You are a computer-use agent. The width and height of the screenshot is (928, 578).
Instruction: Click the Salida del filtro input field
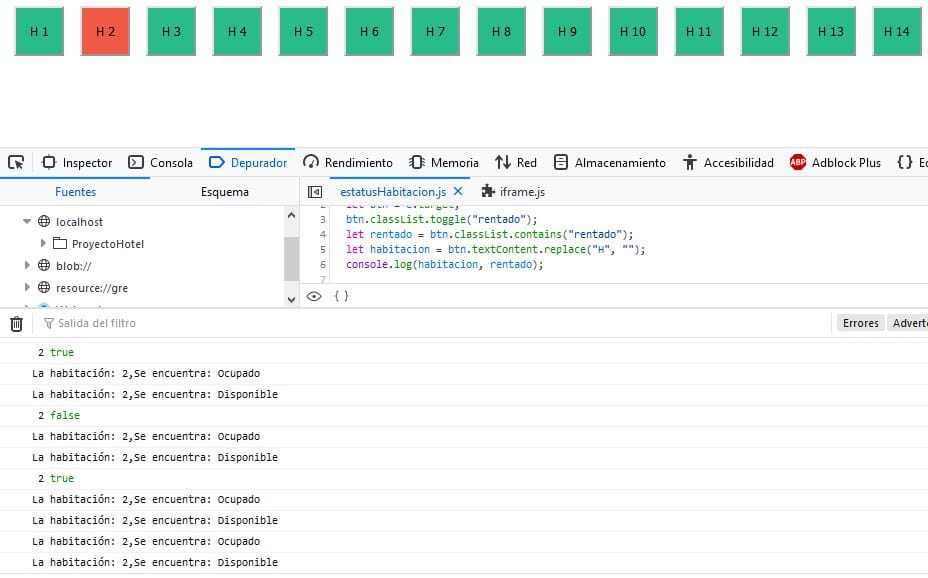point(120,322)
